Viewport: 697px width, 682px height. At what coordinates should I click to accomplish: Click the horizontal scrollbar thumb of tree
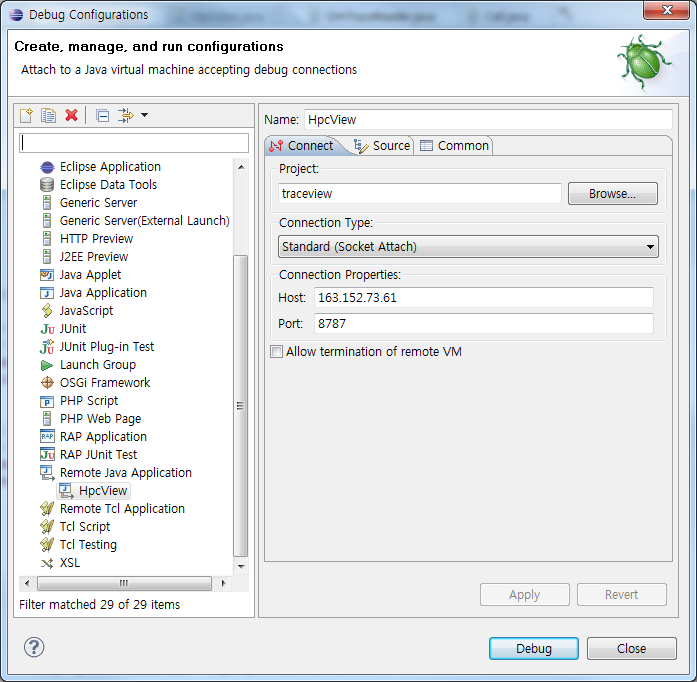(x=124, y=583)
